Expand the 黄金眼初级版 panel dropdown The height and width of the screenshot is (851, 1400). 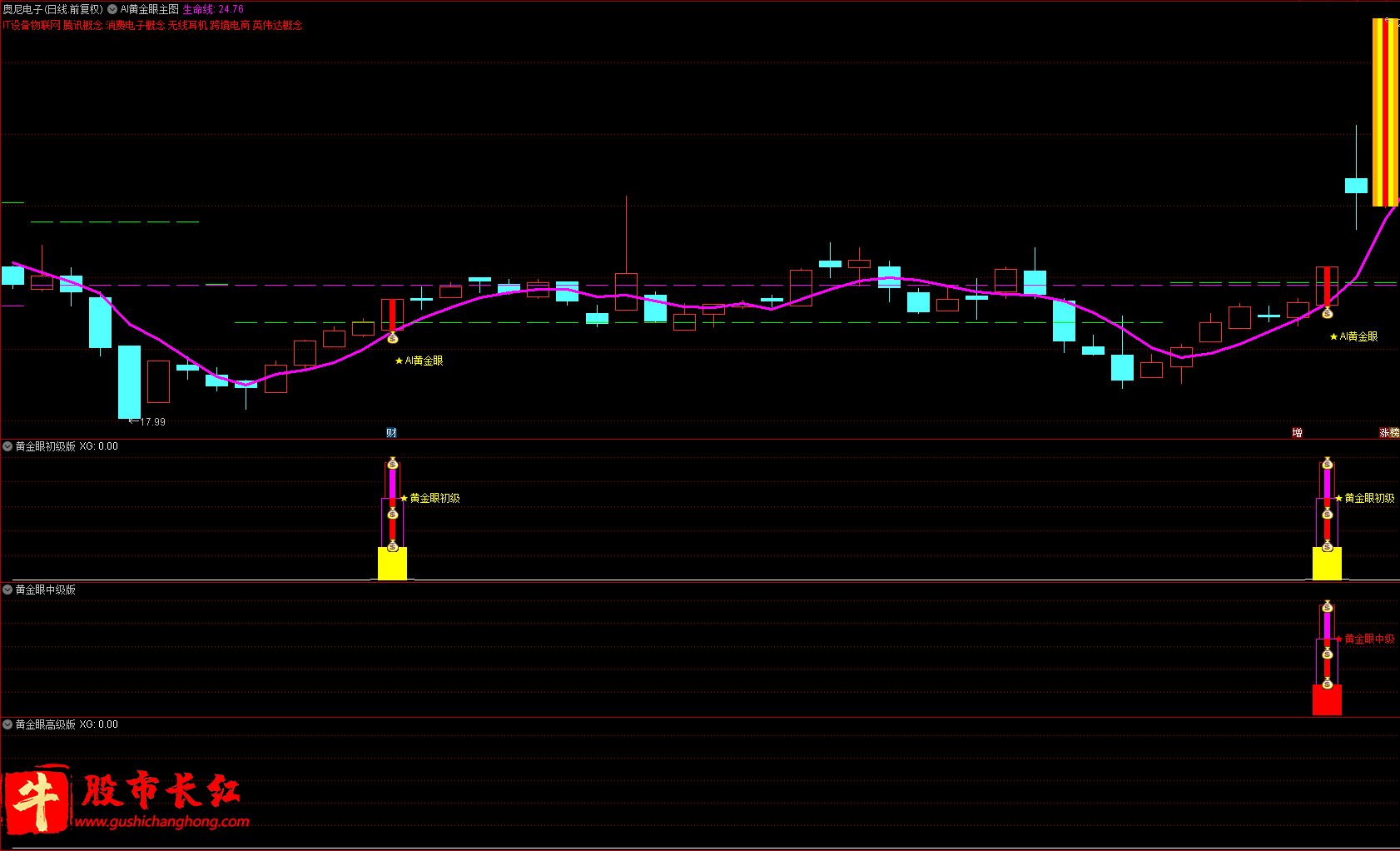(x=7, y=446)
